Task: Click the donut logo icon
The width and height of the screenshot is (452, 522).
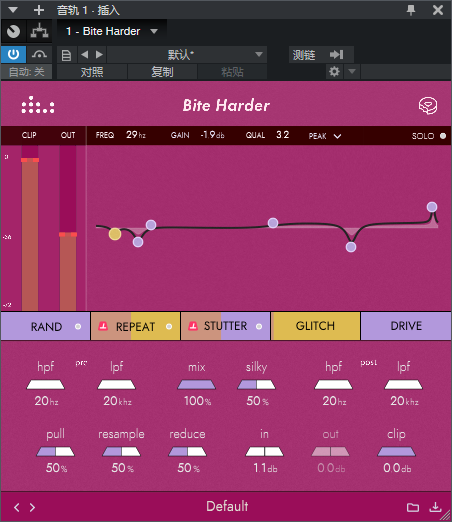Action: [428, 106]
